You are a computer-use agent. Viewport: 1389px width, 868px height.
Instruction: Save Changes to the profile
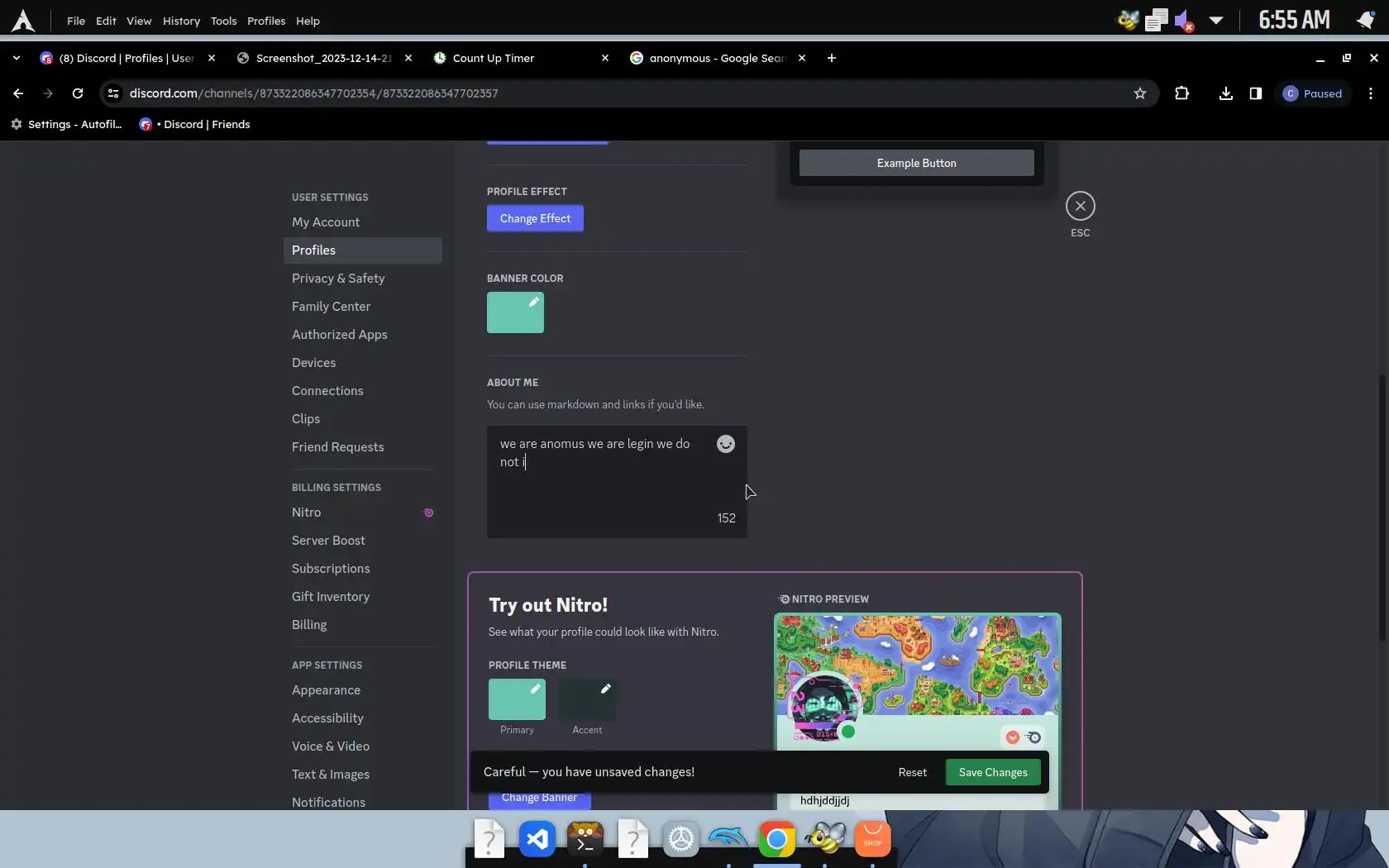993,772
